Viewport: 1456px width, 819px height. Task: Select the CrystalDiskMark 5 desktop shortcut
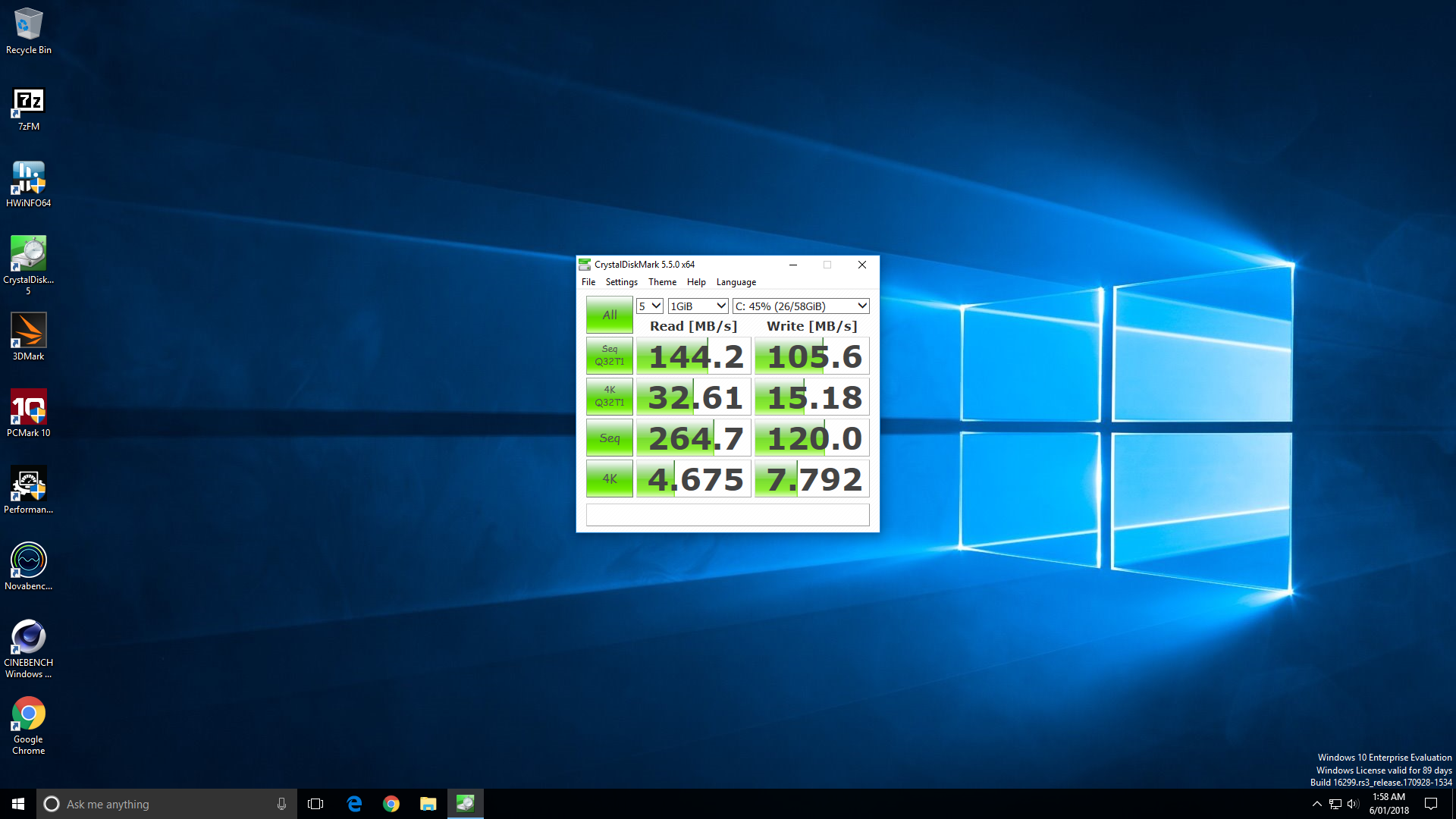point(29,265)
